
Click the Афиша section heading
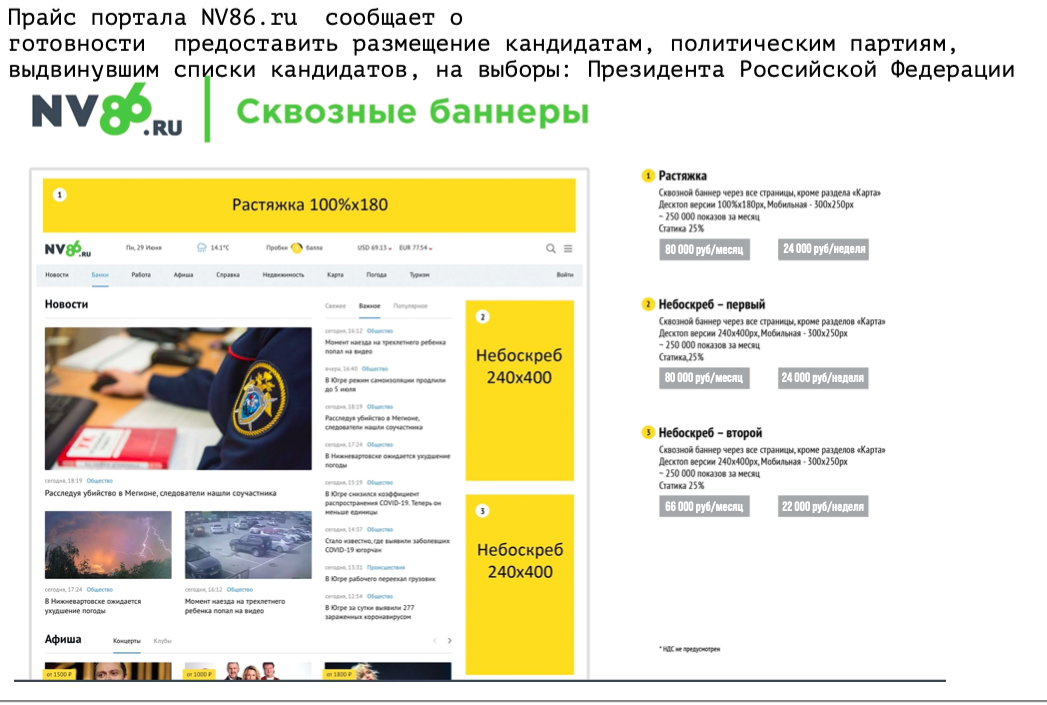click(63, 639)
